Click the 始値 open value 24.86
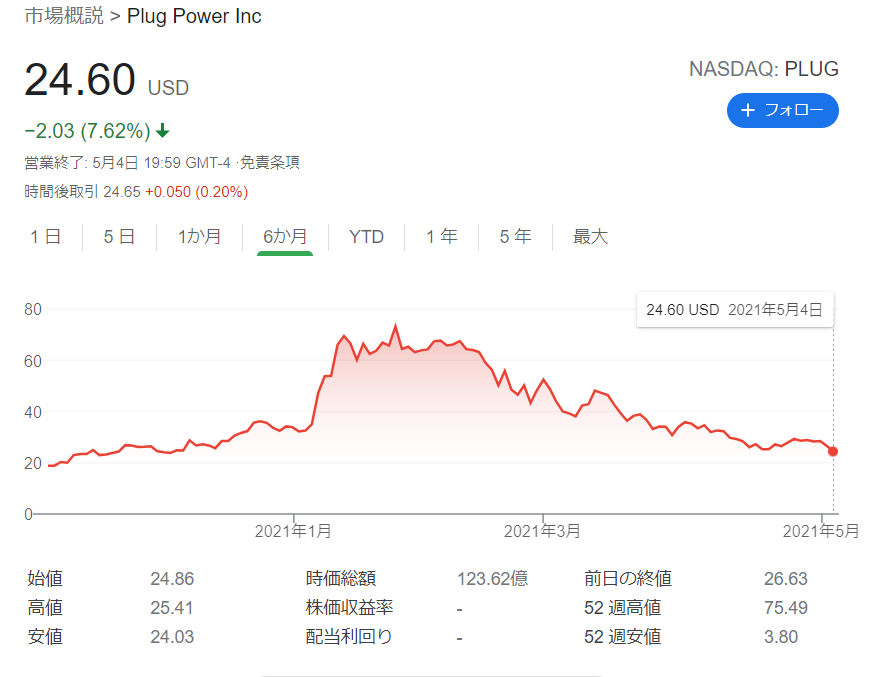Viewport: 871px width, 677px height. point(172,579)
